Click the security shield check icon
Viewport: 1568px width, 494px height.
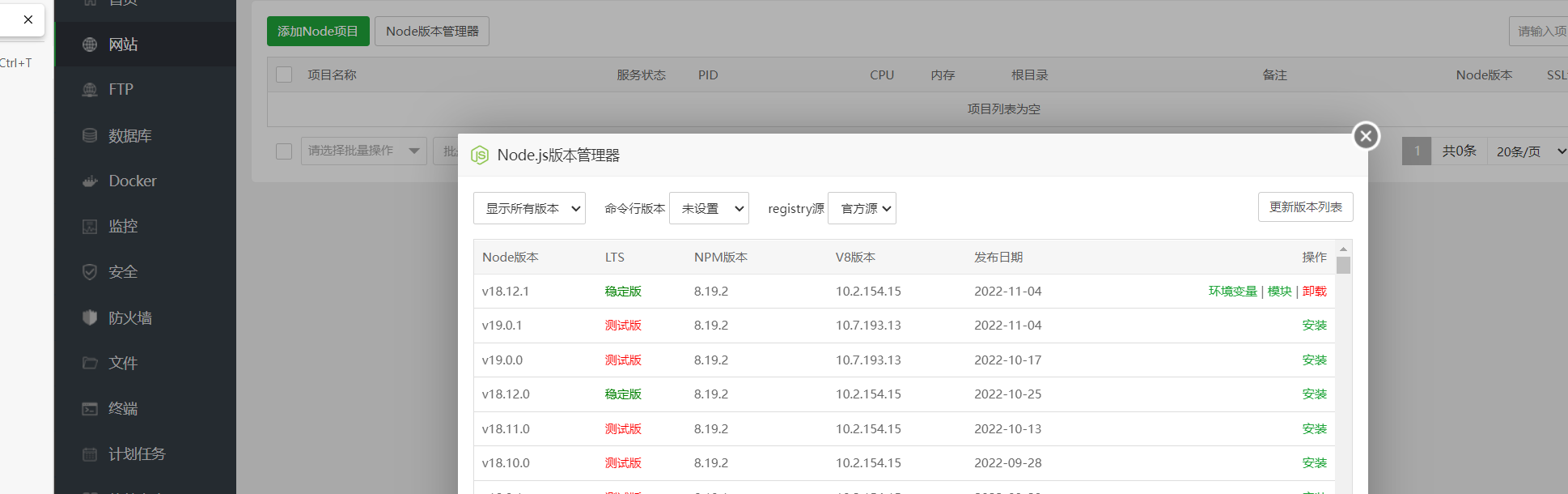click(x=90, y=271)
